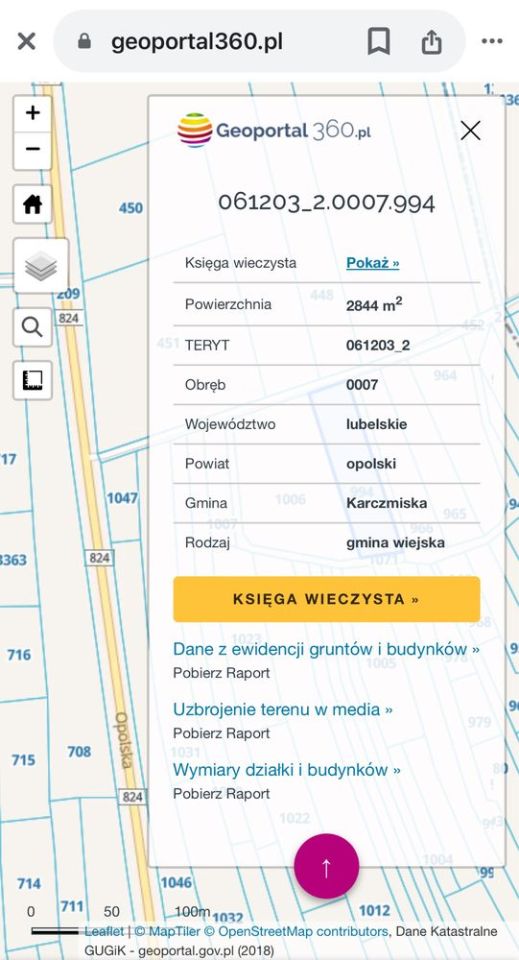Click the Gmina value Karczmiska
The image size is (519, 960).
point(386,503)
